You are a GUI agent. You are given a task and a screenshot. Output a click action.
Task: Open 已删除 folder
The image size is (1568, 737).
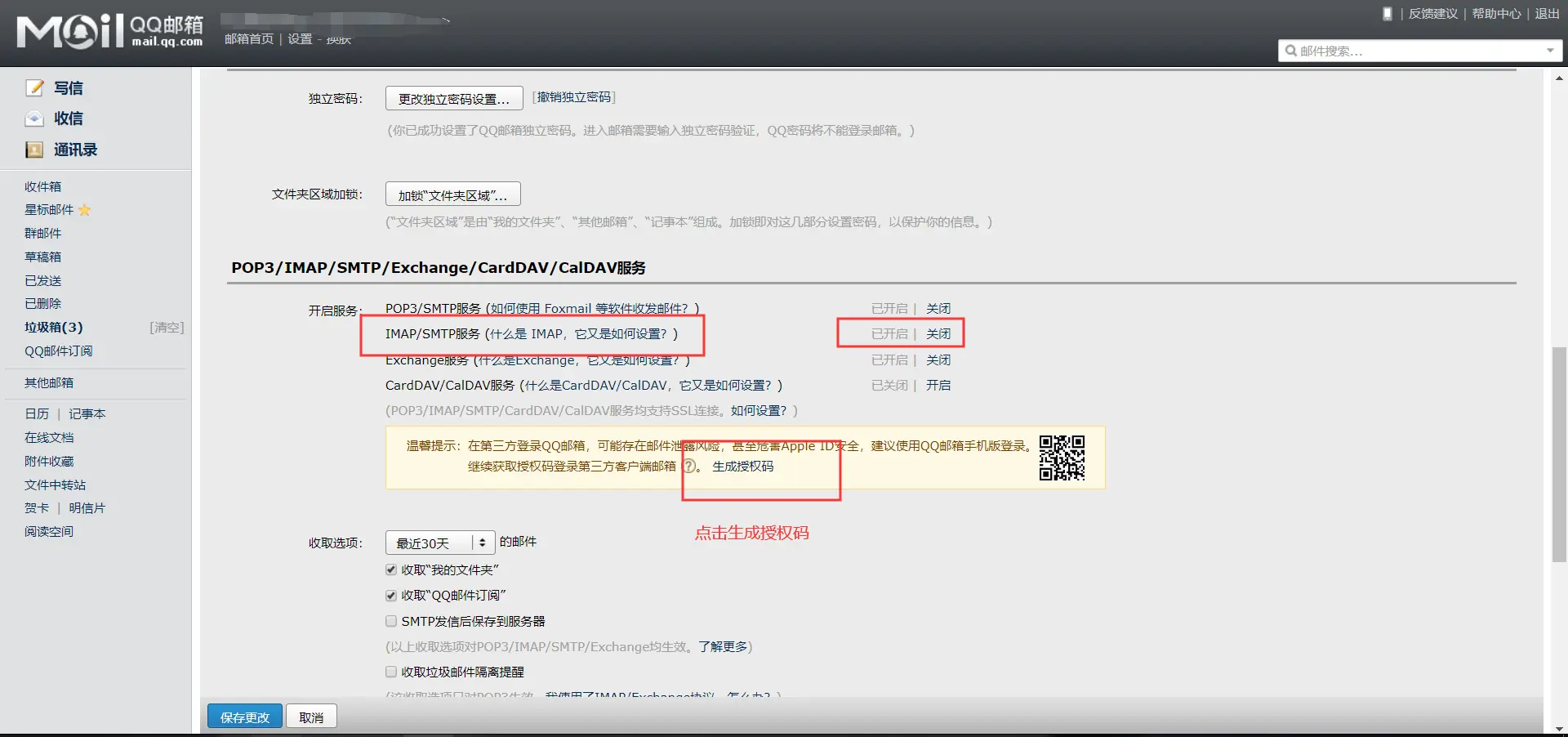(42, 304)
